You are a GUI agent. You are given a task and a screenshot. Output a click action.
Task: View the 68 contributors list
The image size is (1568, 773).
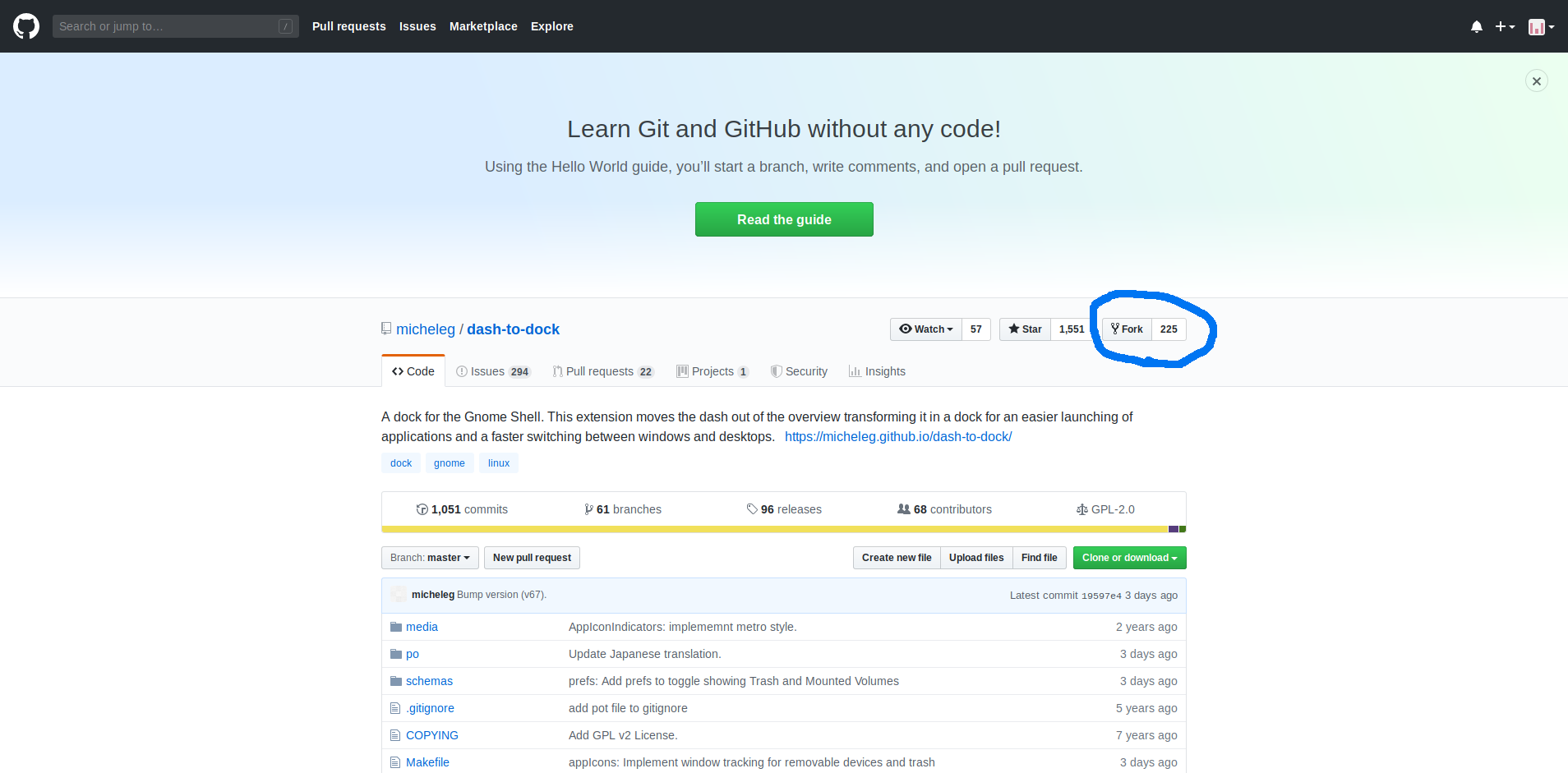(x=944, y=509)
